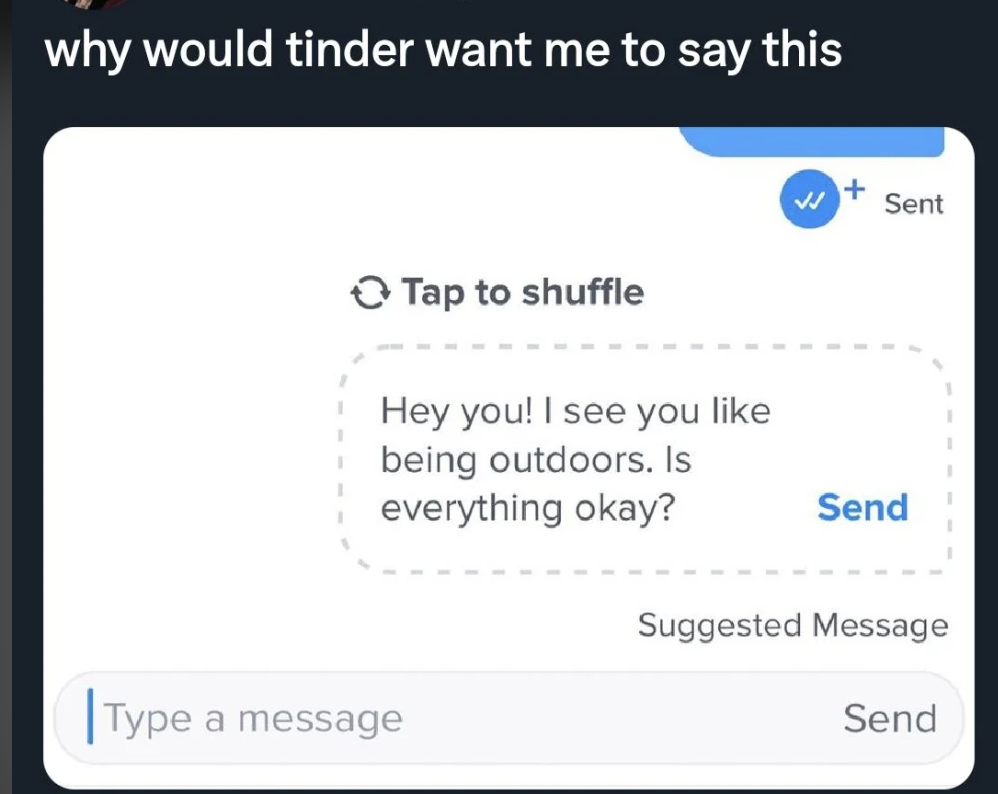
Task: Click the post caption about tinder
Action: click(443, 49)
